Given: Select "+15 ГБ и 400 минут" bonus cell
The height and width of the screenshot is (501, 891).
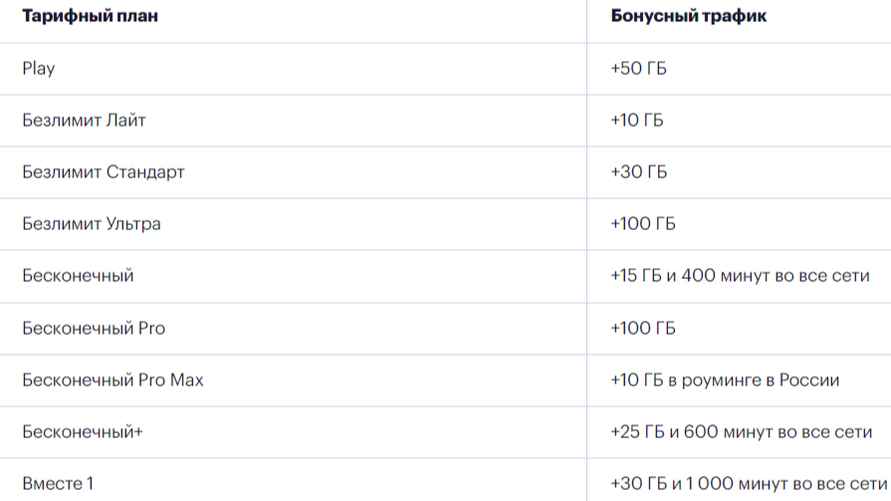Looking at the screenshot, I should click(733, 276).
